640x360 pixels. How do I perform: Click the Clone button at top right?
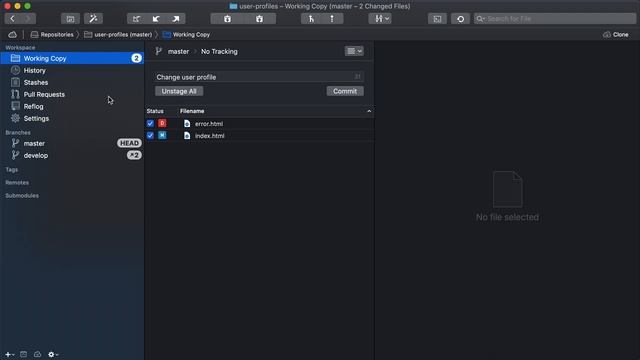click(x=616, y=35)
